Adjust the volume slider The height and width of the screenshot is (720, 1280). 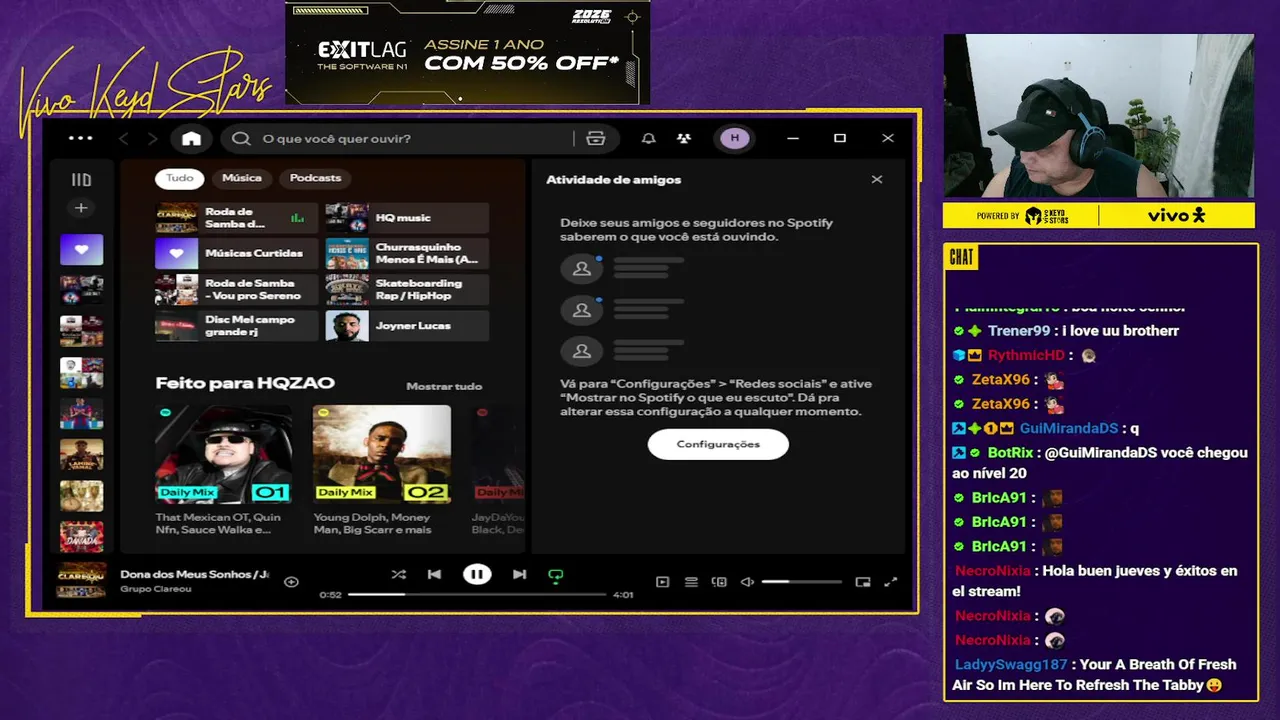tap(801, 582)
